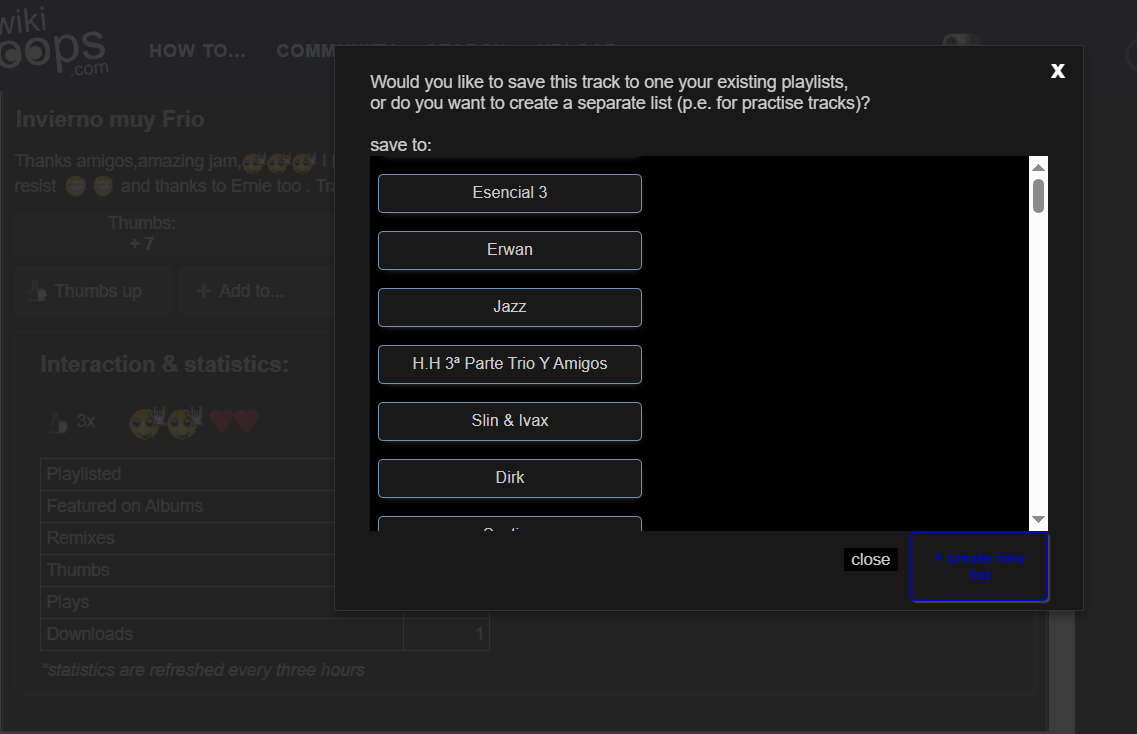Close the dialog with the X icon
This screenshot has width=1137, height=734.
(1057, 70)
